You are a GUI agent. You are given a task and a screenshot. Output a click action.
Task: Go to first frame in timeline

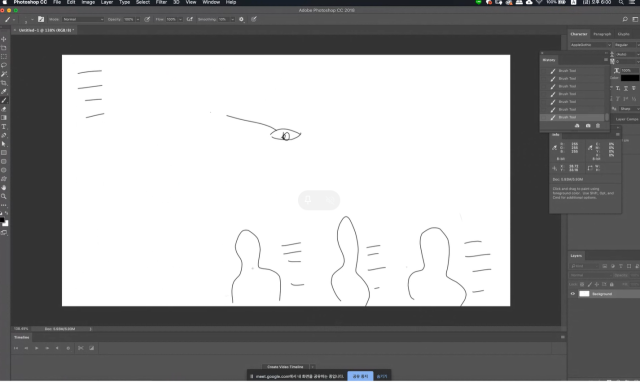pyautogui.click(x=16, y=348)
